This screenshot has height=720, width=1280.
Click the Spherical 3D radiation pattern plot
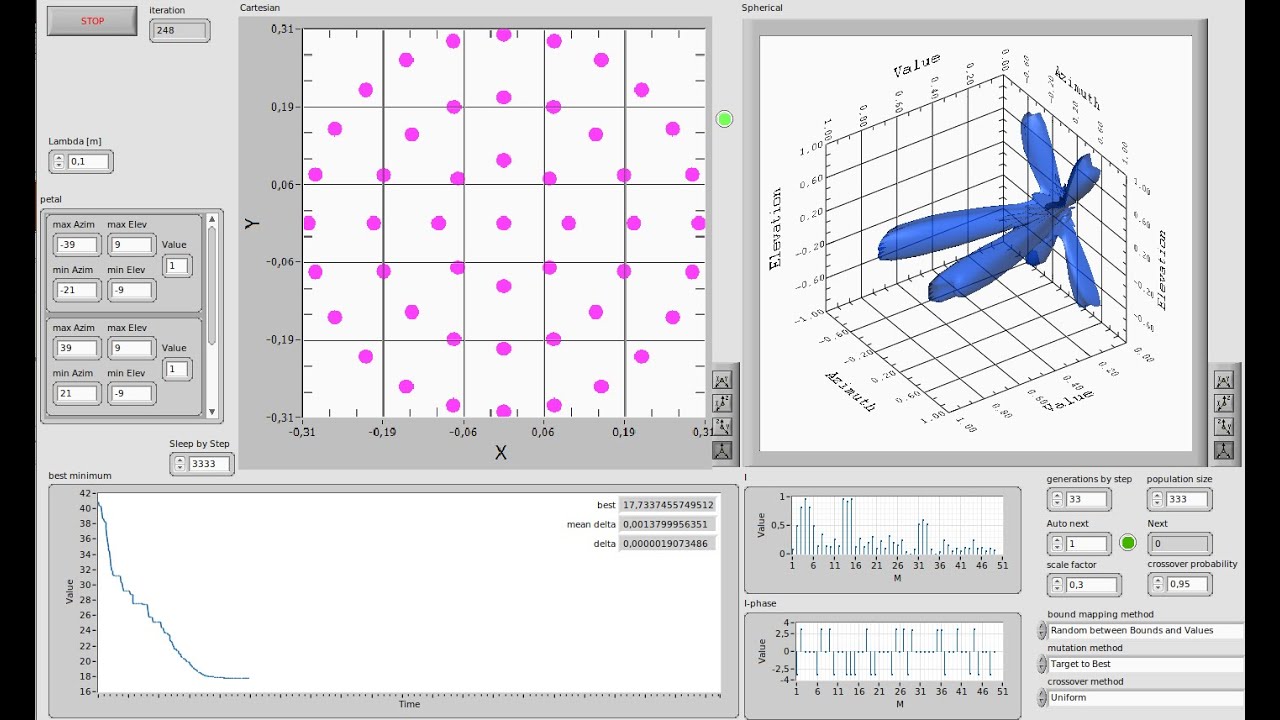click(x=975, y=243)
